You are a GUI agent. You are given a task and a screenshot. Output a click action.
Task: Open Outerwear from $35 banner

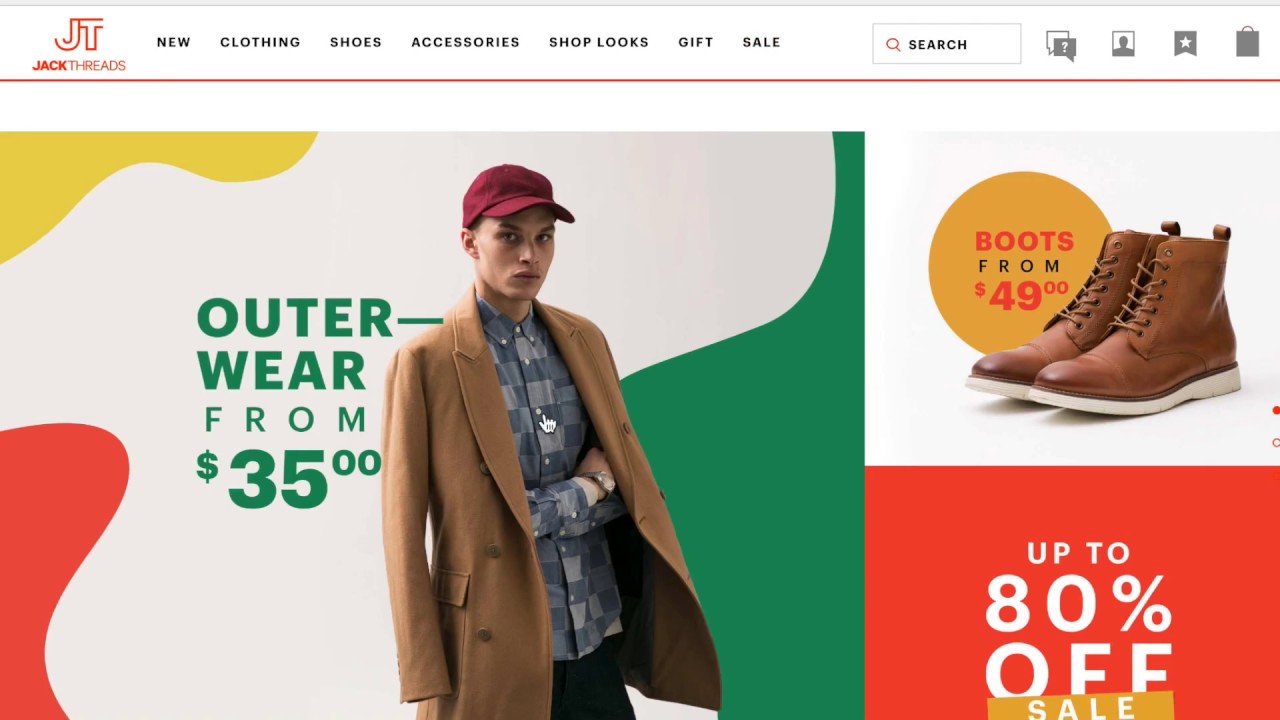tap(432, 425)
